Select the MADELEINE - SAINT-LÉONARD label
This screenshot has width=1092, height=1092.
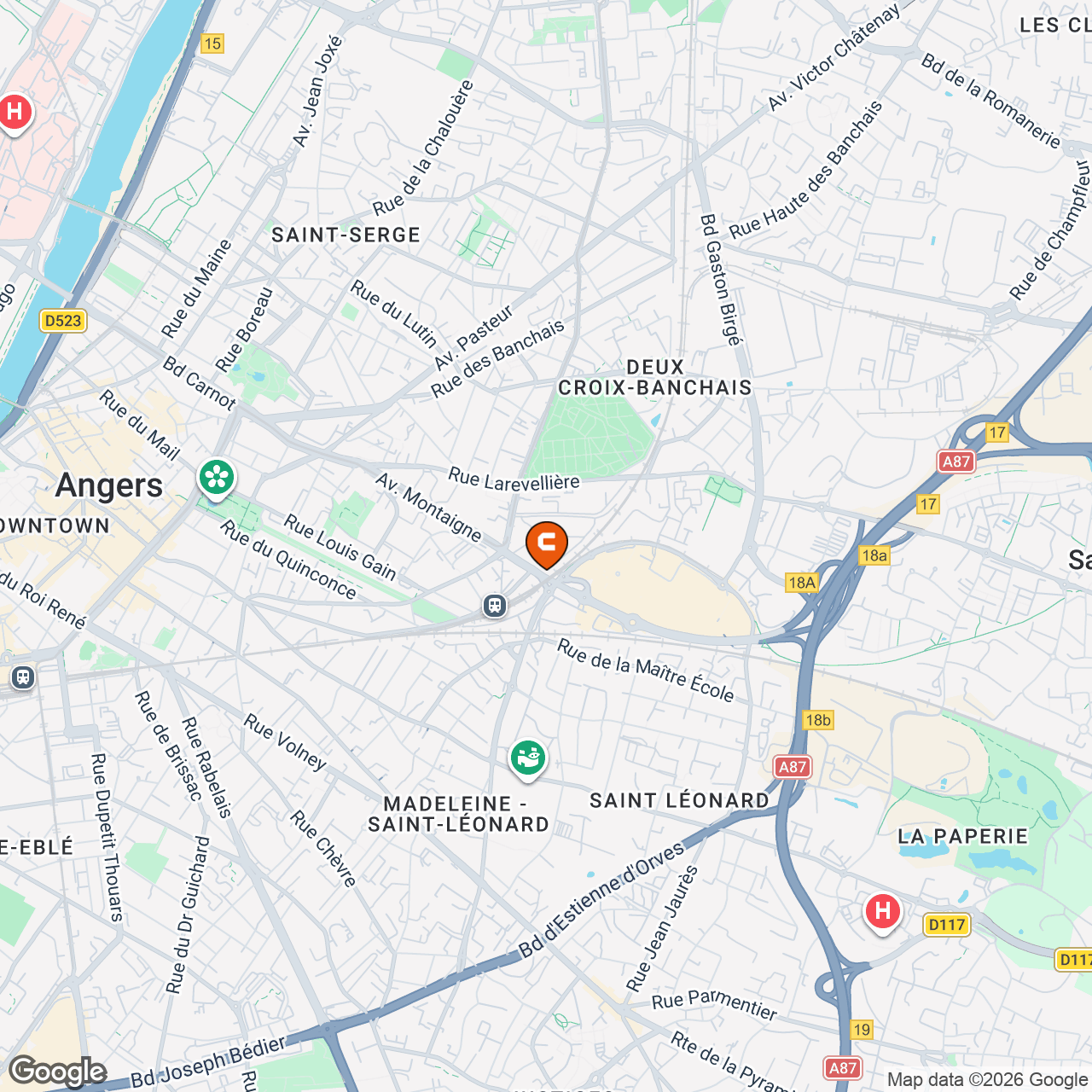(459, 814)
